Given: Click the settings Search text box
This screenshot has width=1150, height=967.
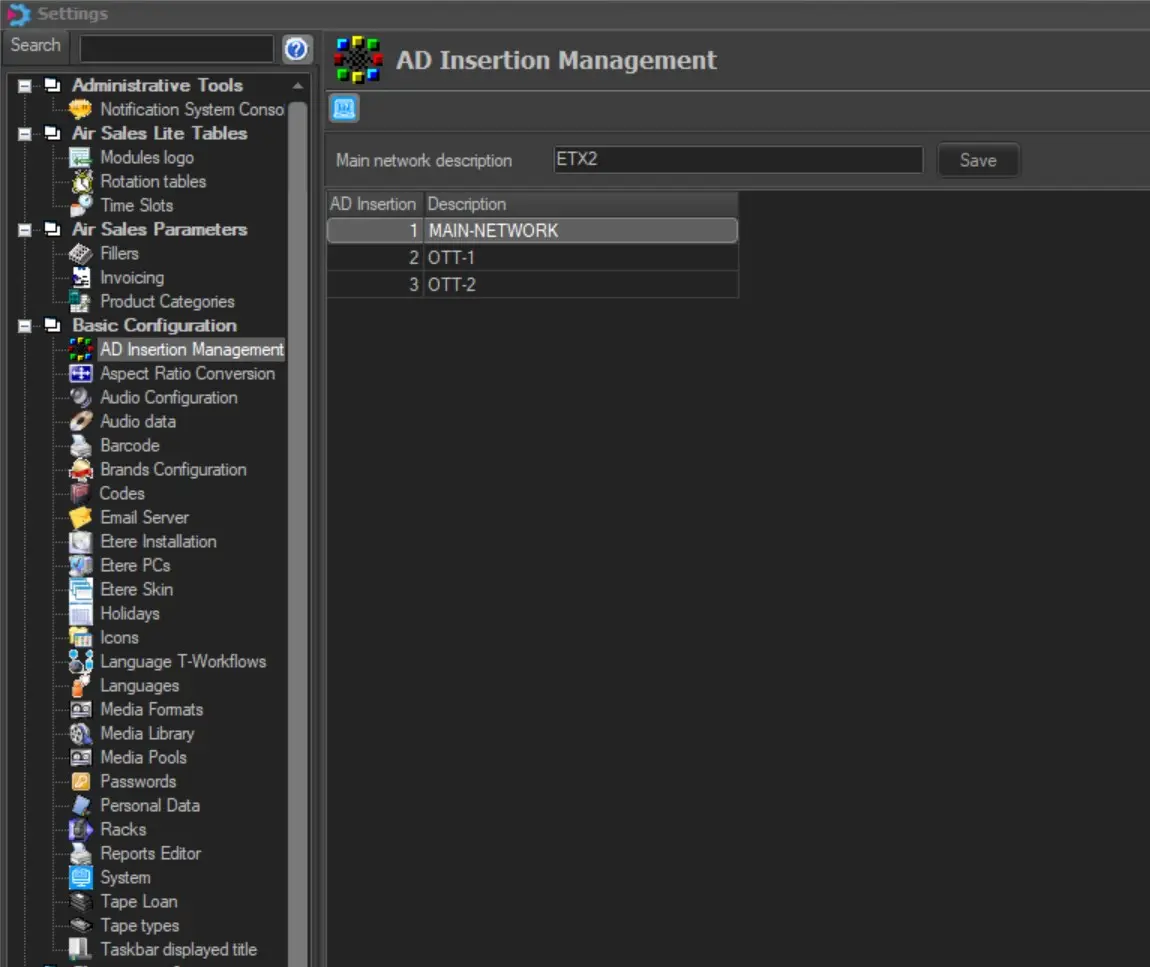Looking at the screenshot, I should pos(176,48).
